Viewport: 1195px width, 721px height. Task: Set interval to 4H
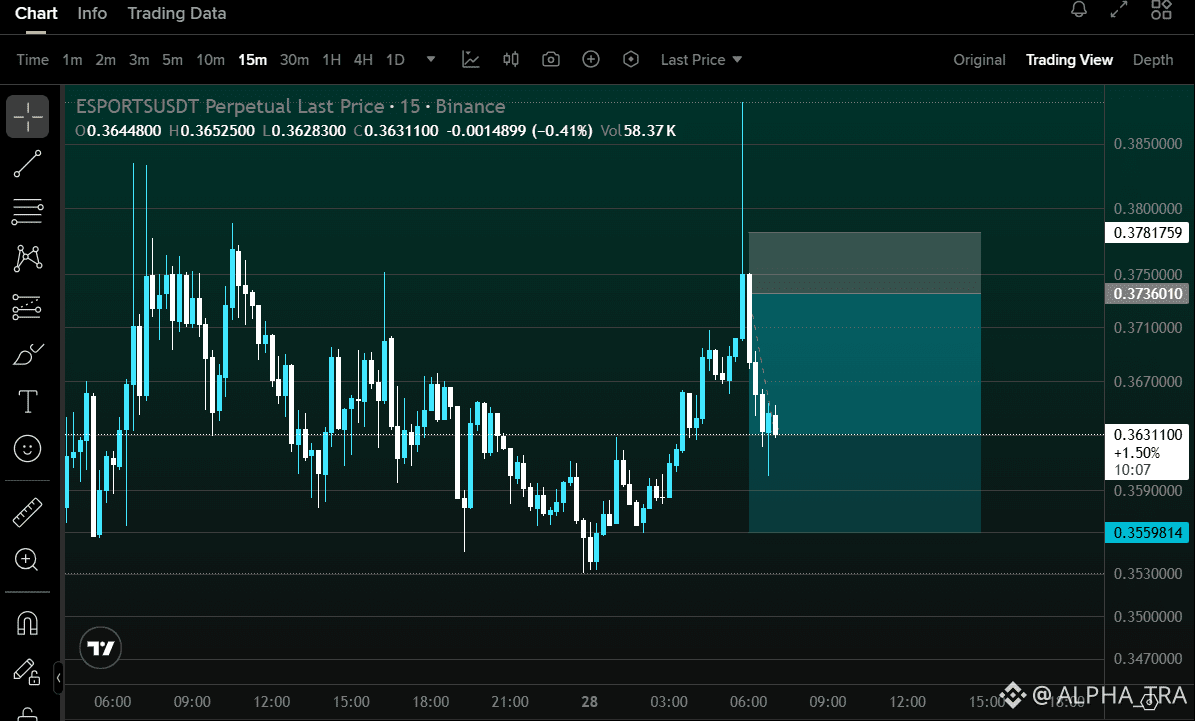click(364, 59)
